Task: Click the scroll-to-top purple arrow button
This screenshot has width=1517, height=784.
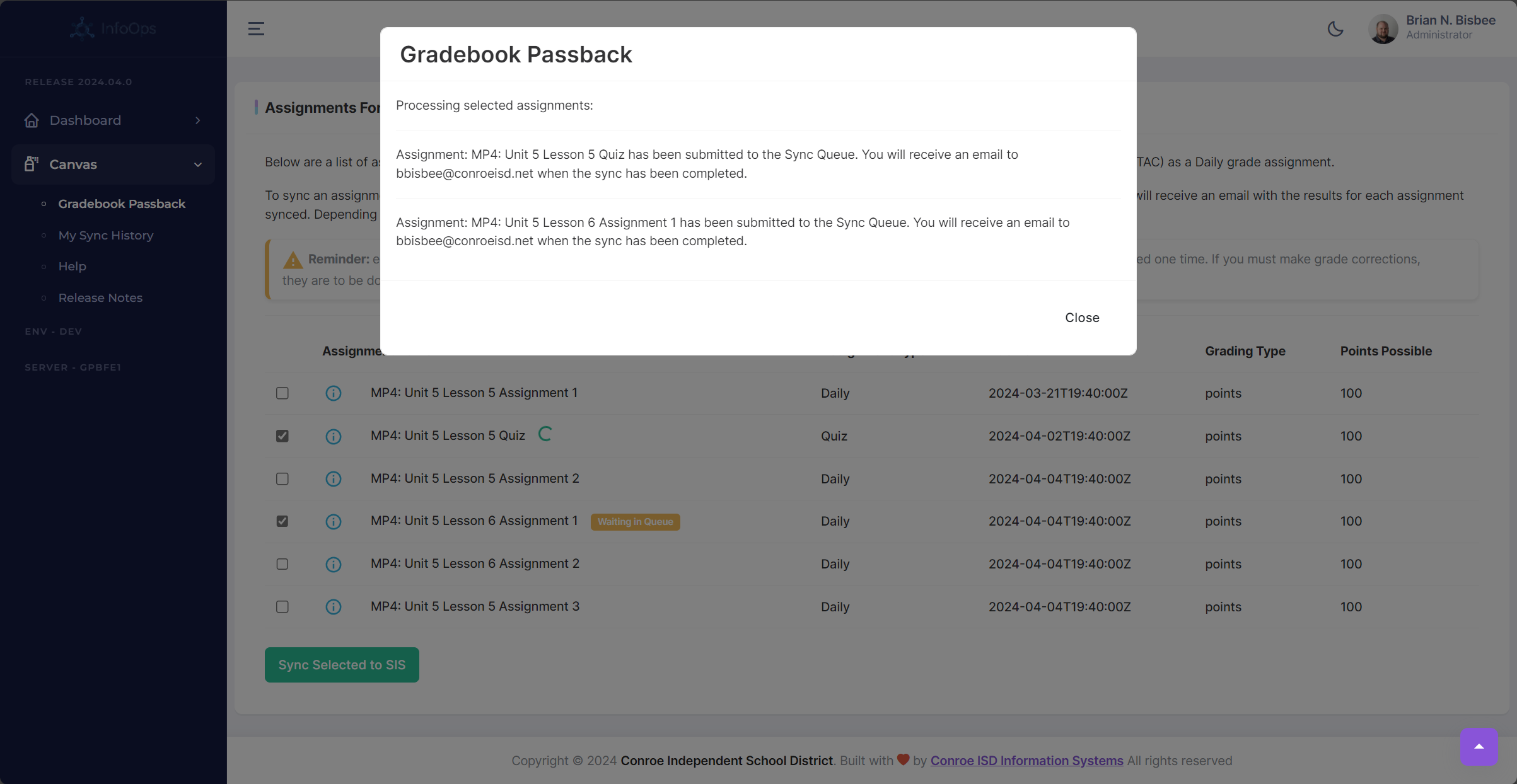Action: coord(1478,747)
